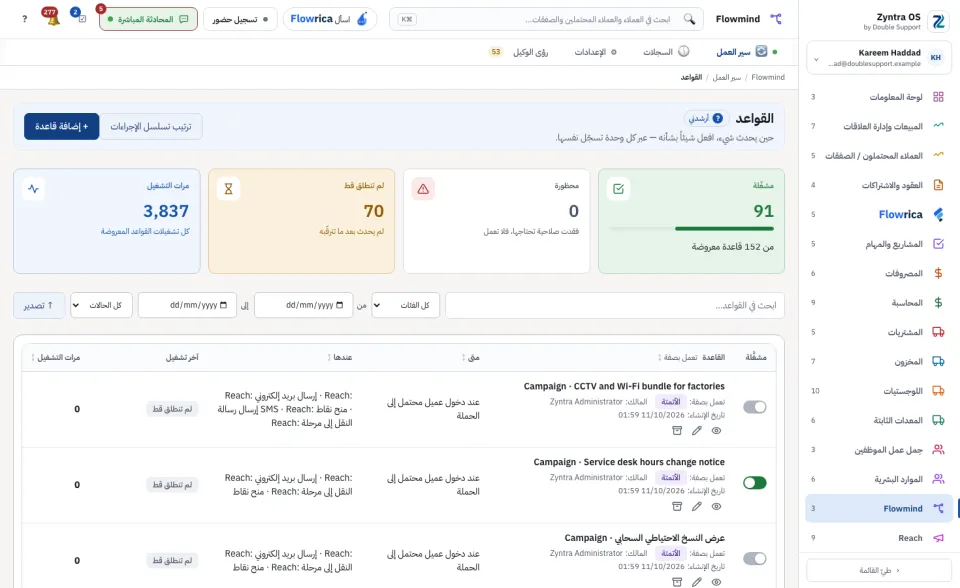The image size is (960, 588).
Task: Open the كل الحالات status dropdown
Action: [102, 305]
